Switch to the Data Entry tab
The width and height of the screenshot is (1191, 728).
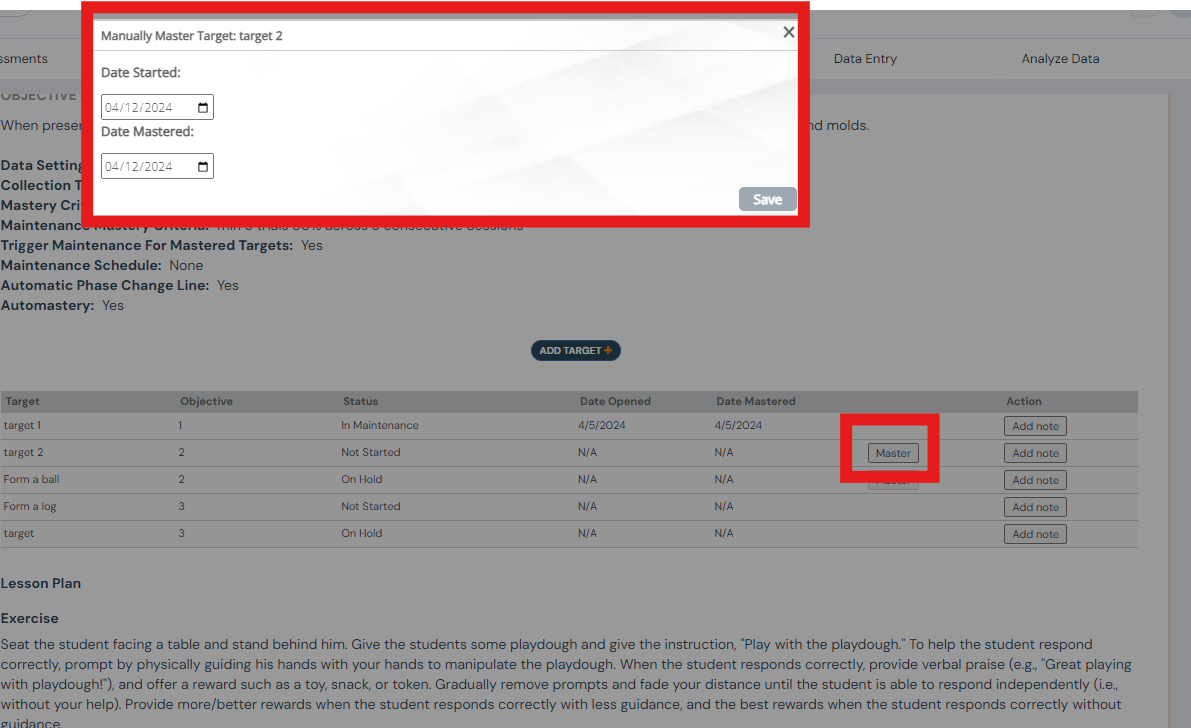point(865,59)
